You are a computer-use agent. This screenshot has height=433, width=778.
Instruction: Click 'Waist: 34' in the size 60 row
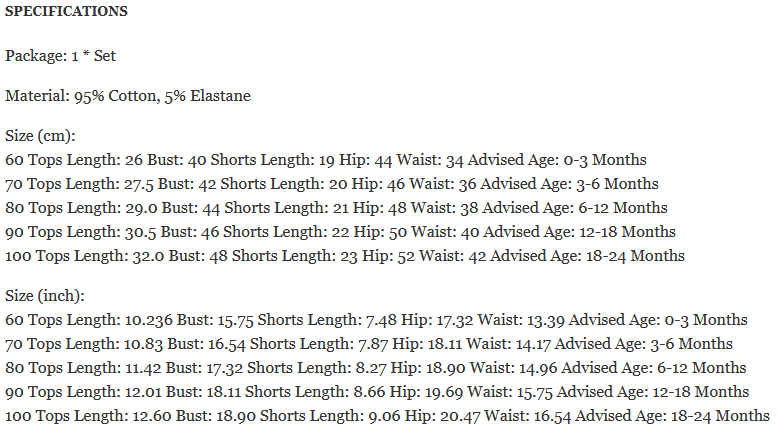coord(436,160)
